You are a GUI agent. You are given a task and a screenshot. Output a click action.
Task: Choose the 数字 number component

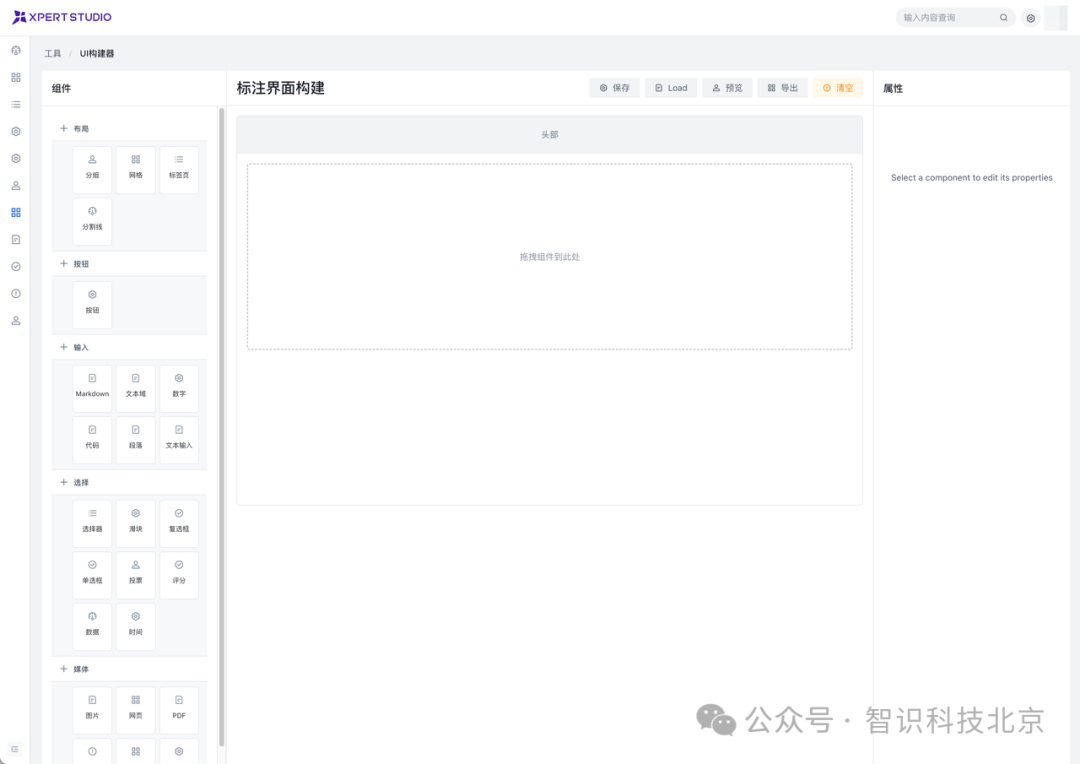[x=179, y=388]
